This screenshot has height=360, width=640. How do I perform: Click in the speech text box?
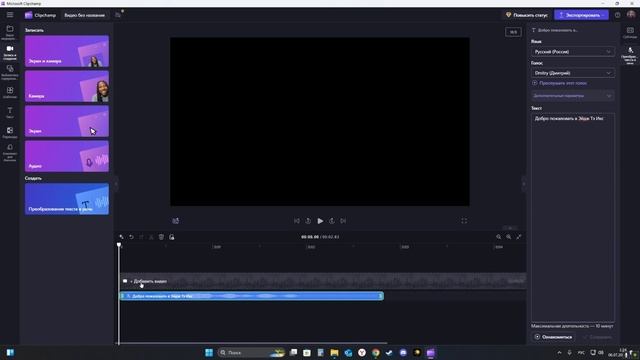click(x=573, y=218)
